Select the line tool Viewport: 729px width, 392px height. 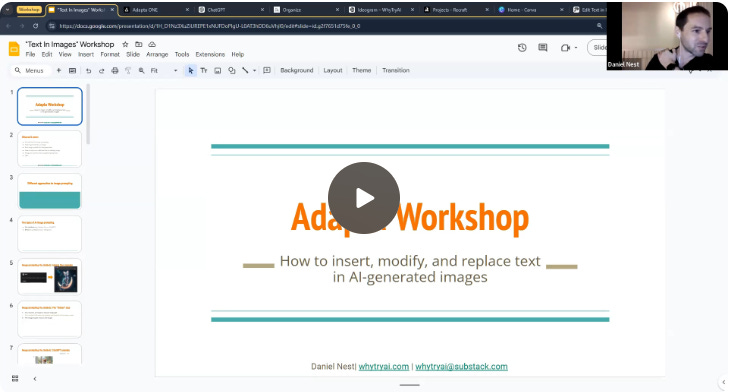click(x=245, y=71)
